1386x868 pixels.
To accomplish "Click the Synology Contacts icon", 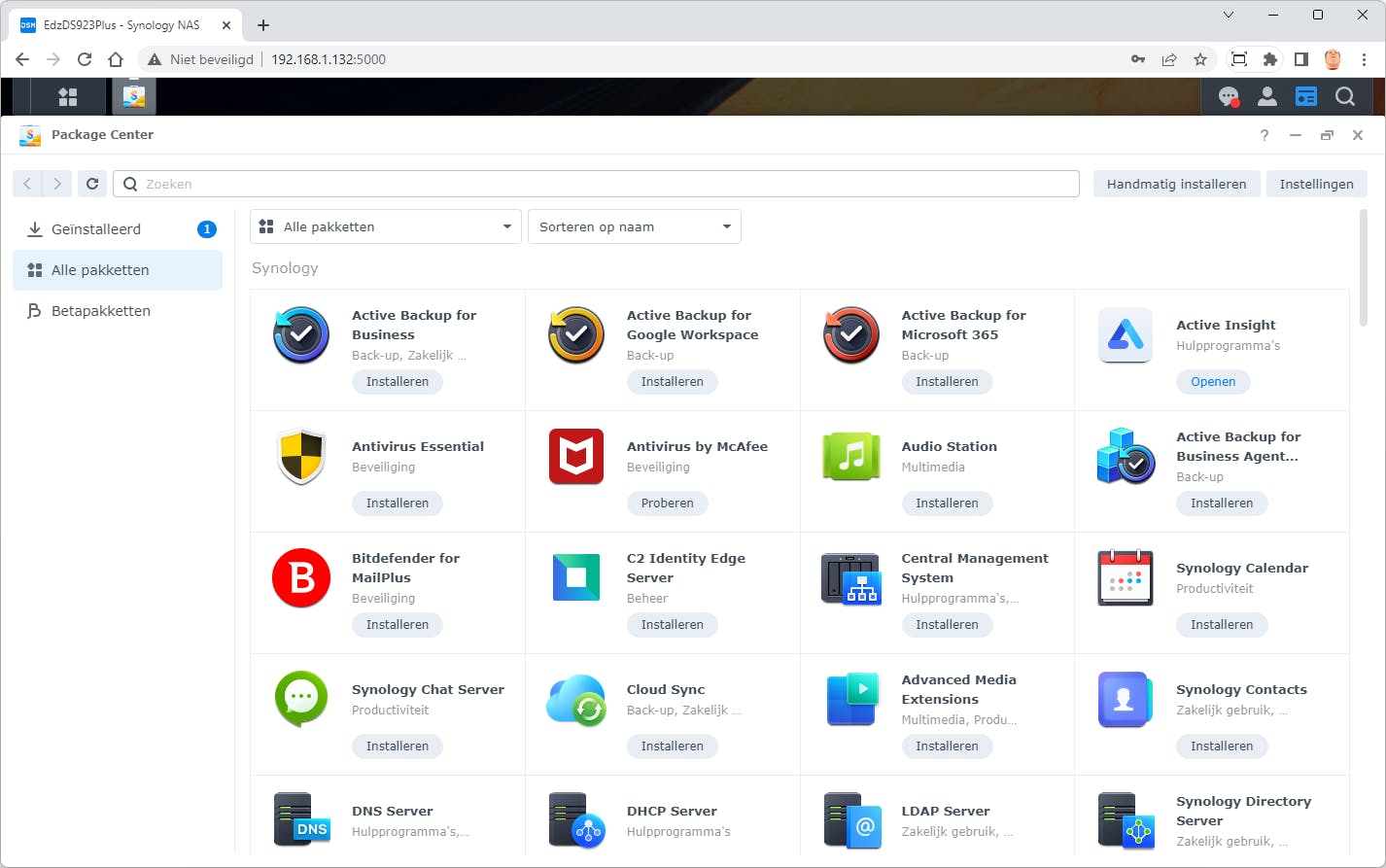I will (1126, 700).
